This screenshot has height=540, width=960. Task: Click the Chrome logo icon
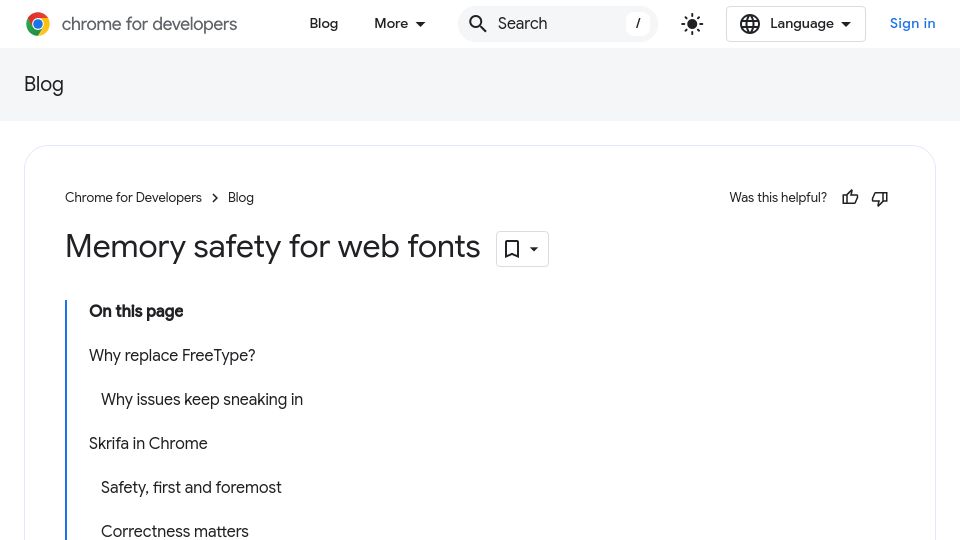tap(38, 24)
